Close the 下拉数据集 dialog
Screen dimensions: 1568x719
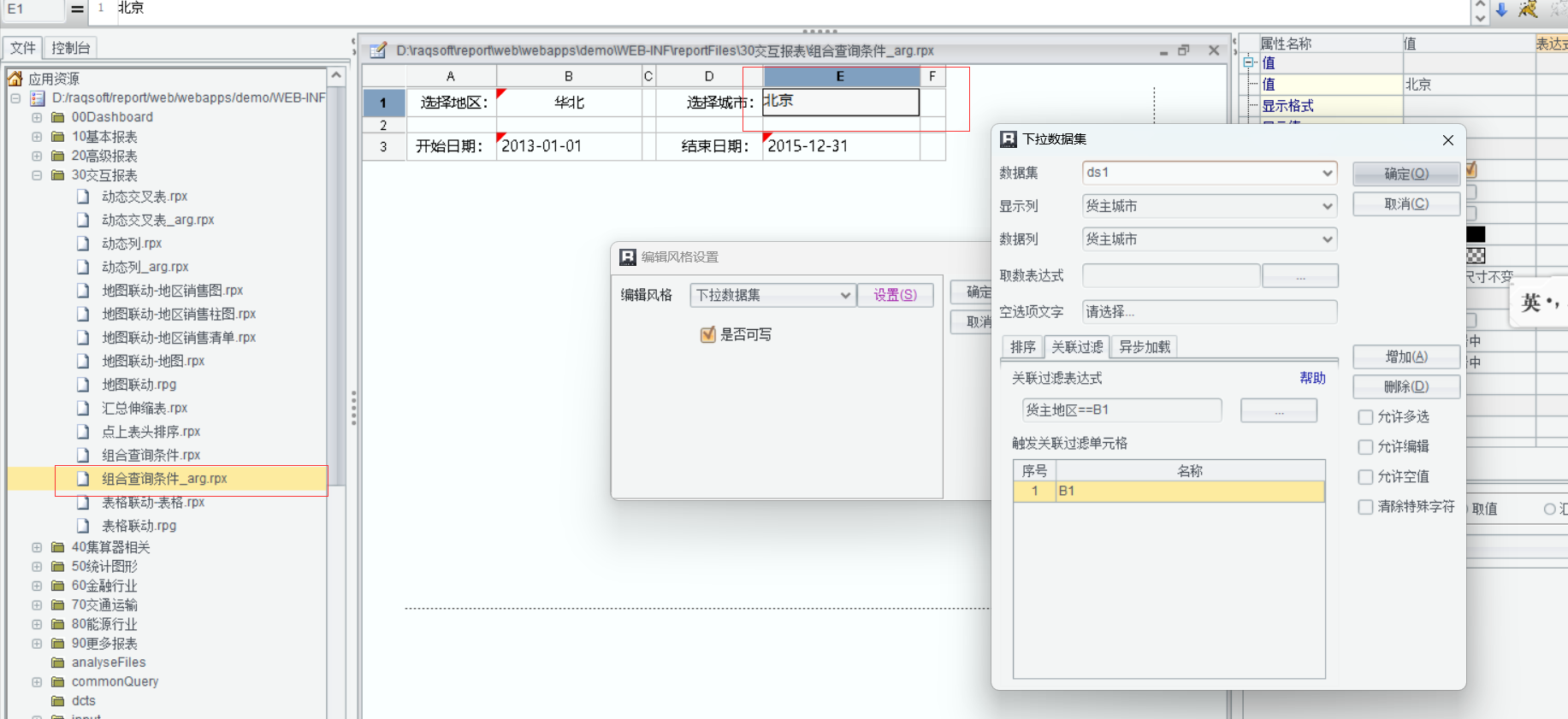pos(1448,140)
